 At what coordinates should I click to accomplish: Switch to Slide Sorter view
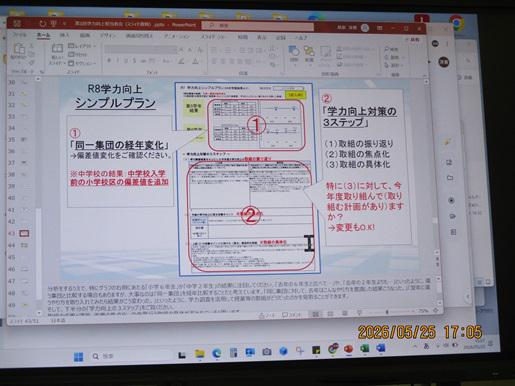coord(330,313)
